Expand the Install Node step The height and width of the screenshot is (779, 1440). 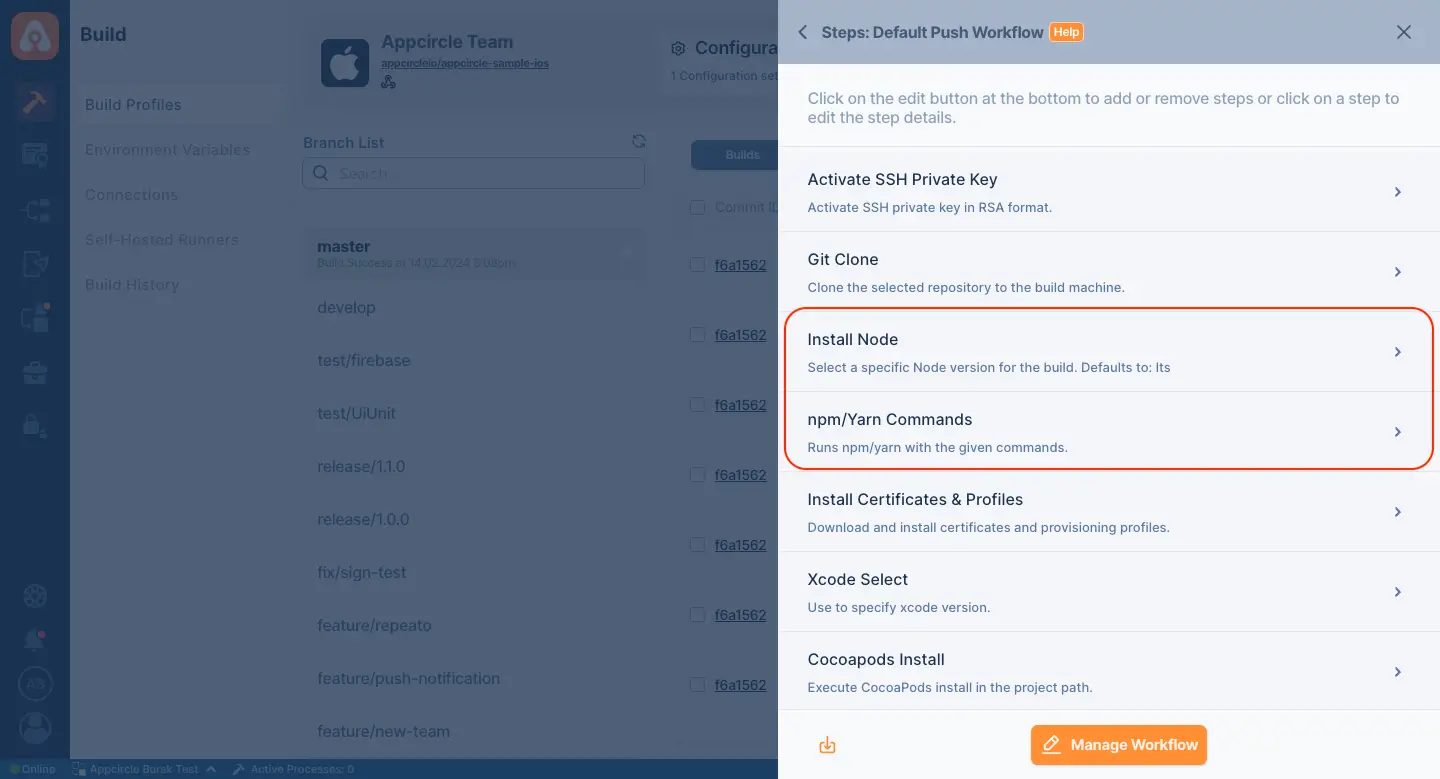click(1108, 352)
